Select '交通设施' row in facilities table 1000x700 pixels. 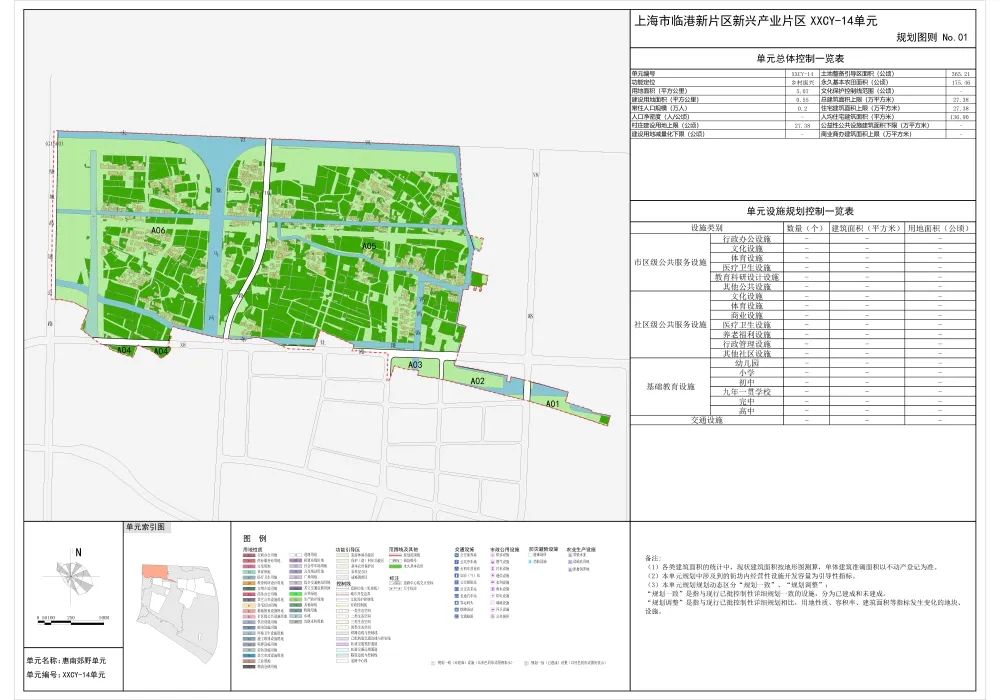coord(803,421)
